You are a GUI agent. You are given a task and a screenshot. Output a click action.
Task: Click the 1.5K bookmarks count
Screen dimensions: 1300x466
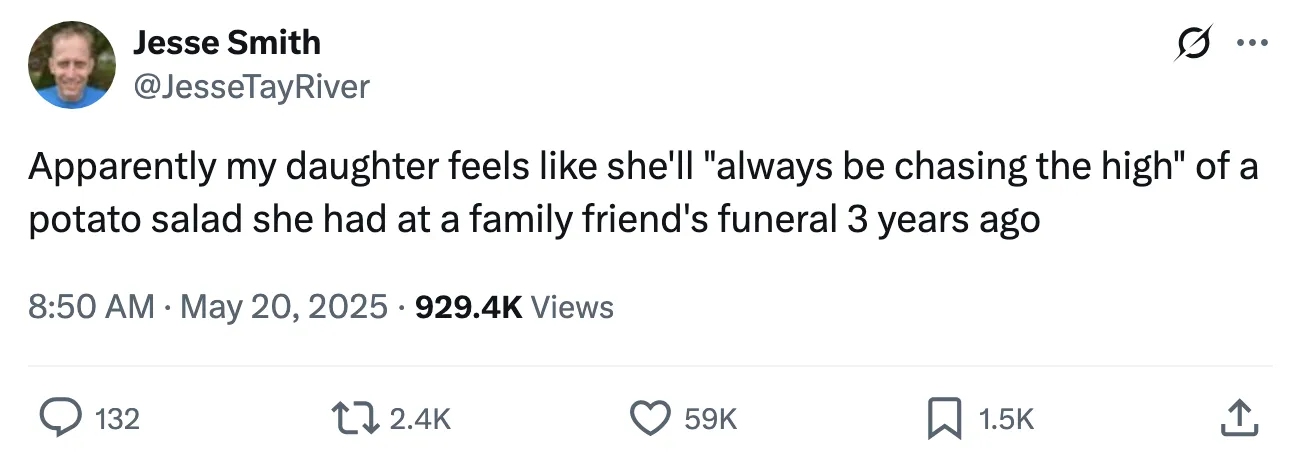(x=1006, y=419)
